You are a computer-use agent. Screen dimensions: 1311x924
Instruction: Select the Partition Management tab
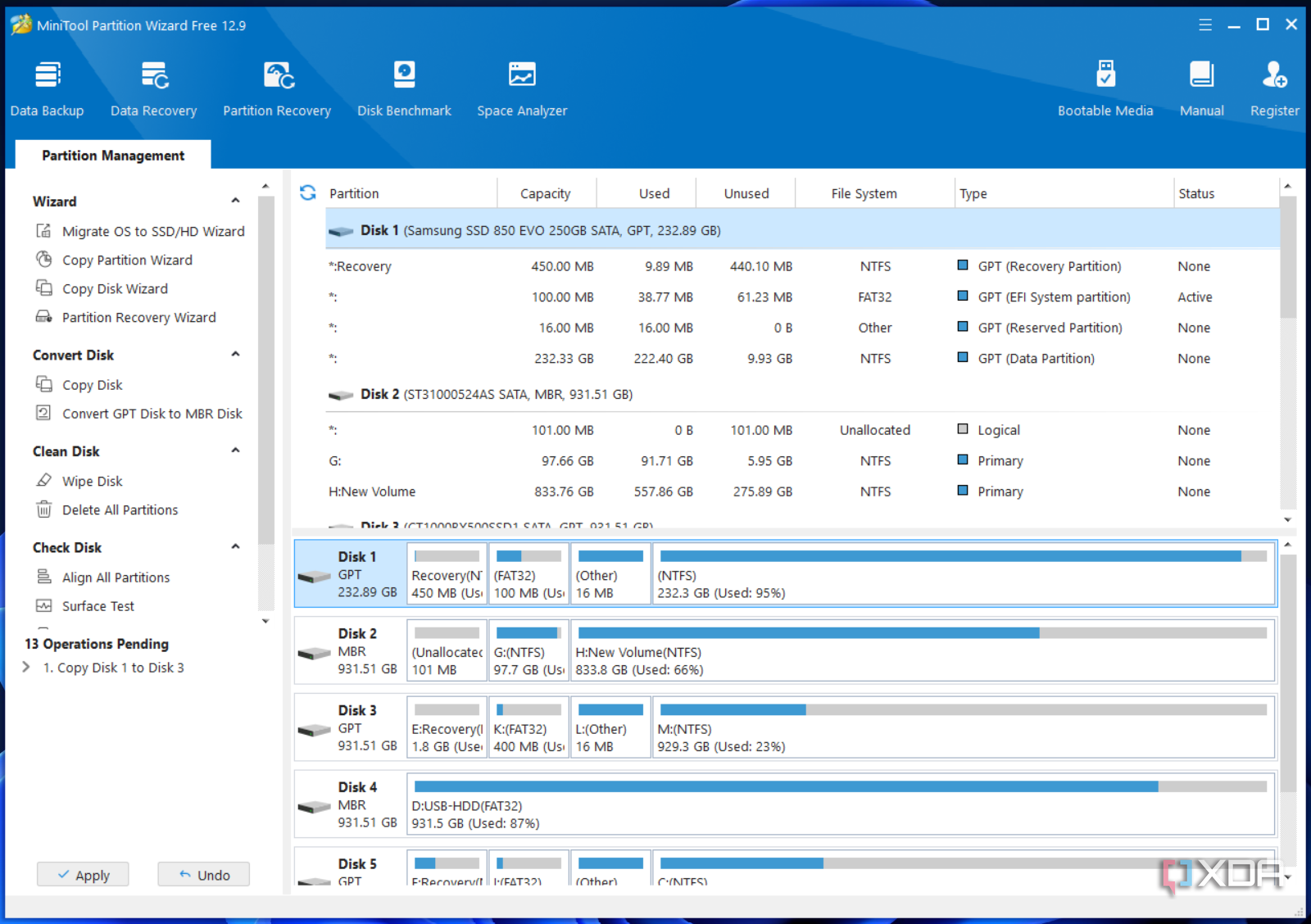tap(113, 155)
